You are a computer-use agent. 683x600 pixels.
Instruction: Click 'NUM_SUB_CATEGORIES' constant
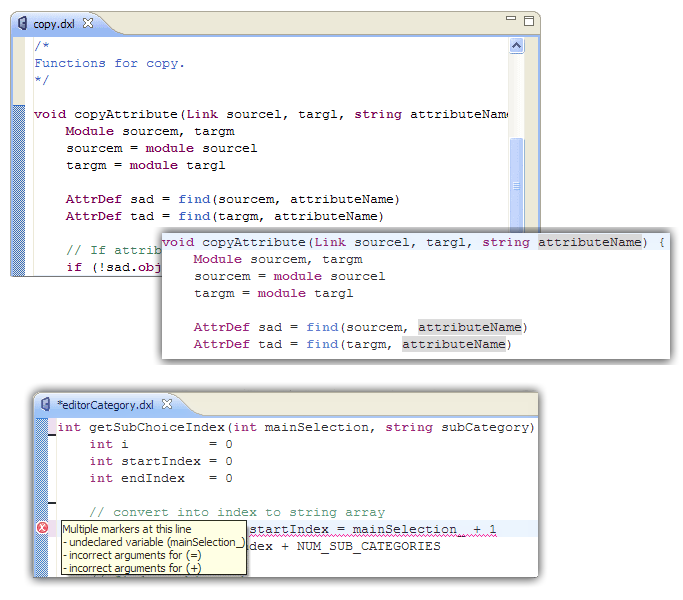[x=369, y=546]
